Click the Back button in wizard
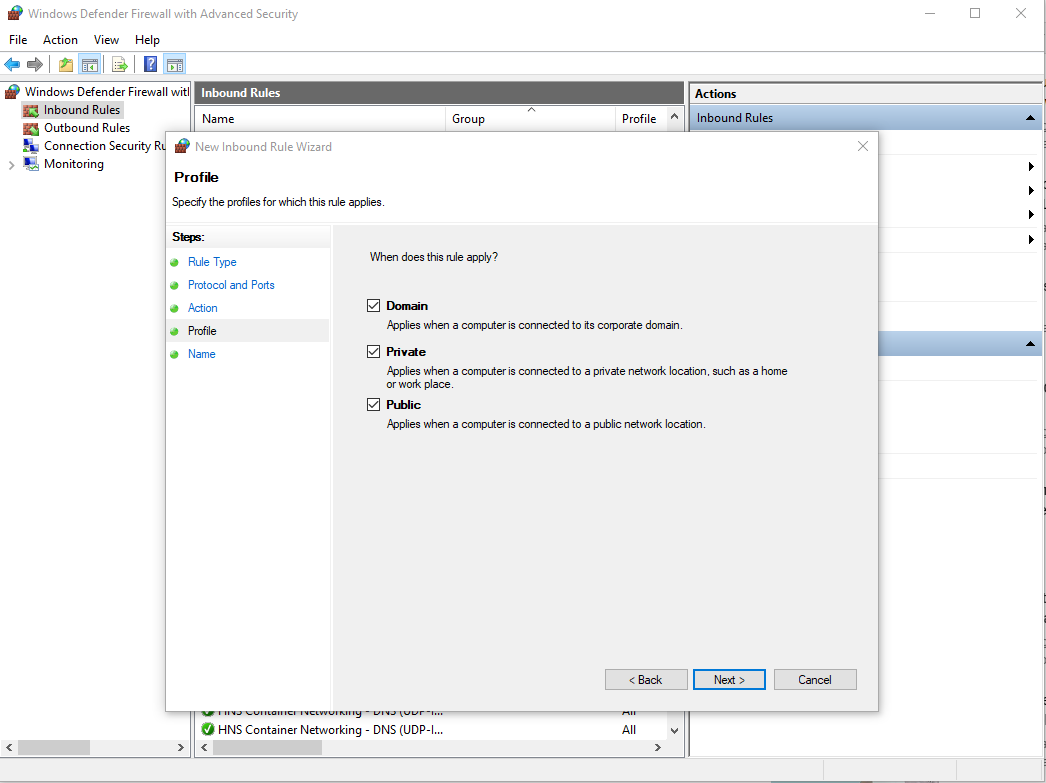The width and height of the screenshot is (1046, 783). [x=646, y=680]
